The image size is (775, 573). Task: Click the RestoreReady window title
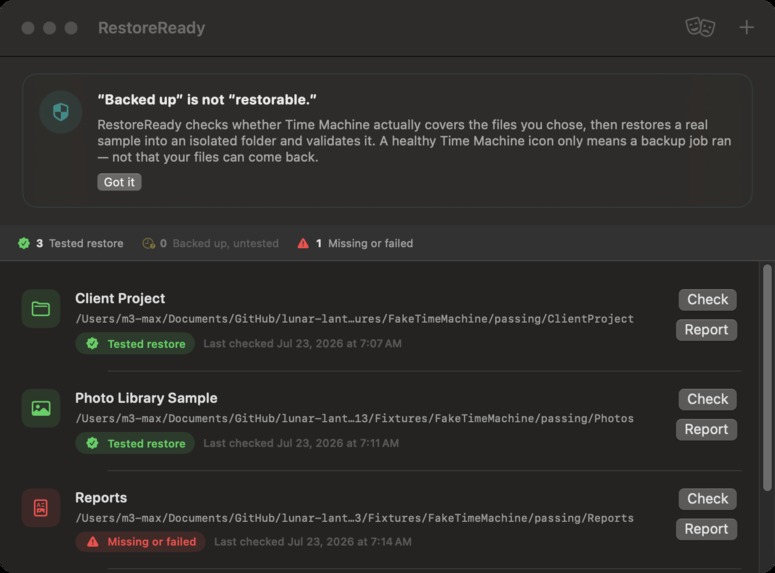151,28
